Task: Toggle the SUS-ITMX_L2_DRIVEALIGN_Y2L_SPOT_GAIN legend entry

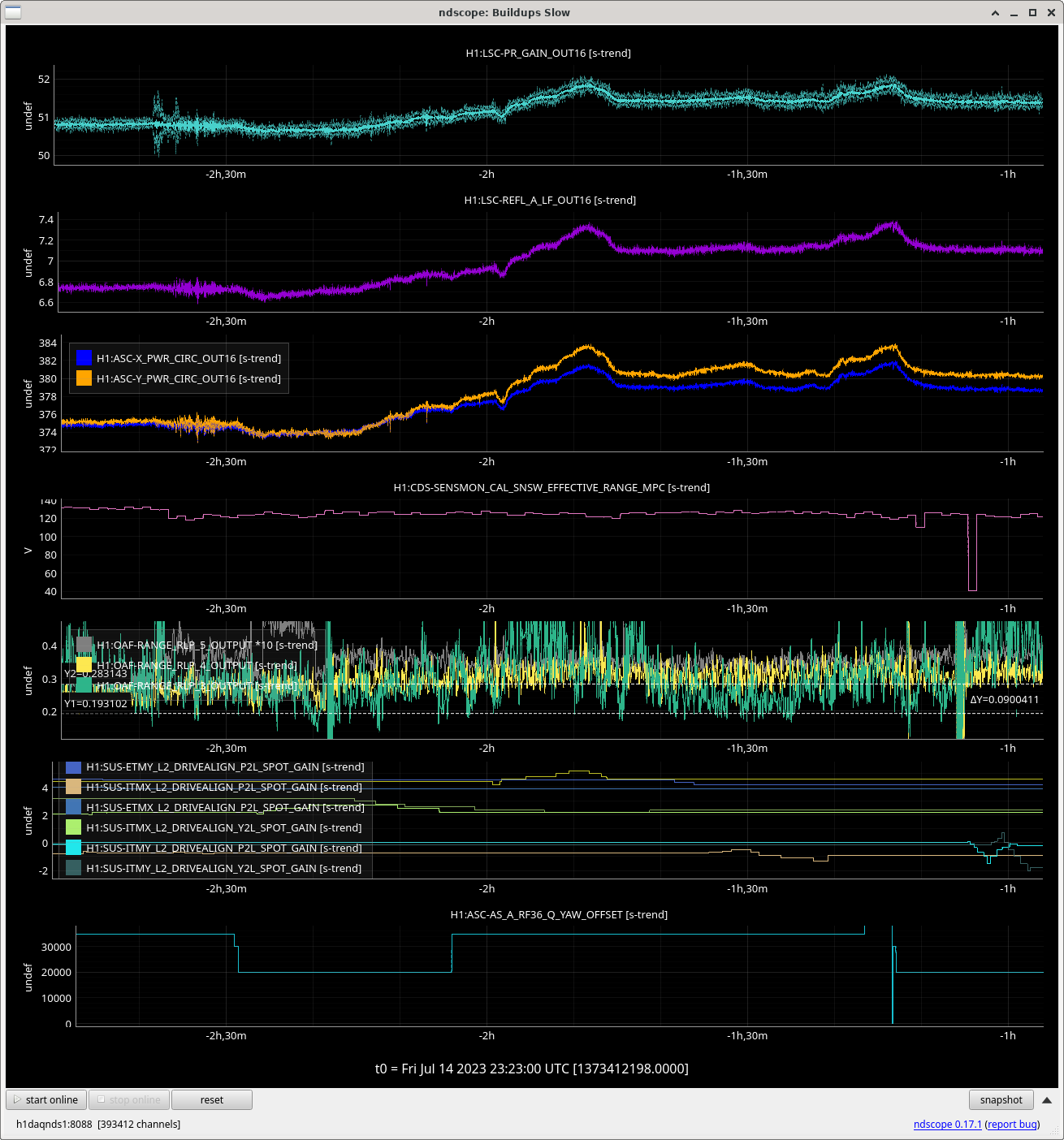Action: [x=223, y=827]
